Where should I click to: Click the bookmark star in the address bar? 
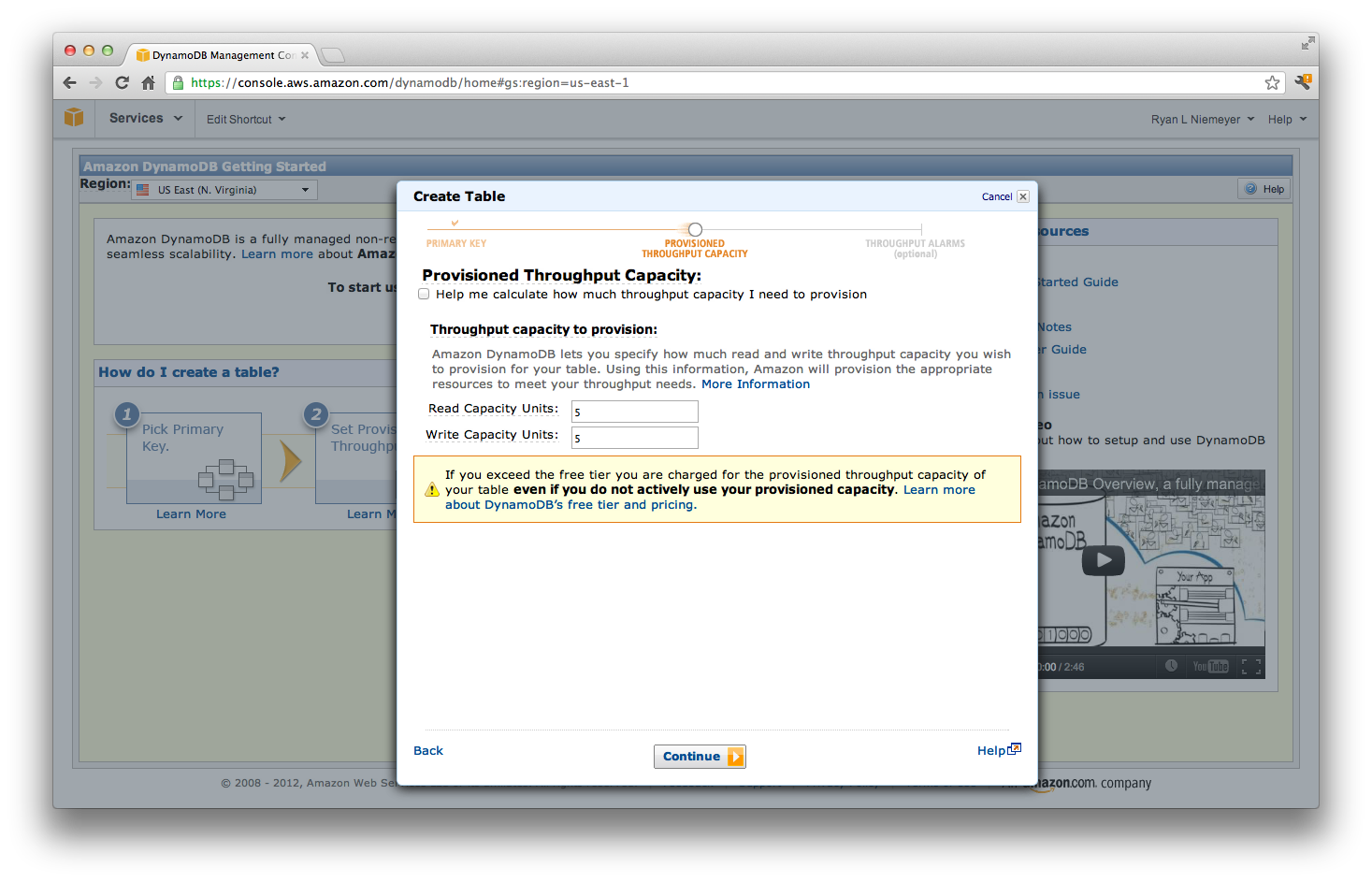click(1272, 82)
